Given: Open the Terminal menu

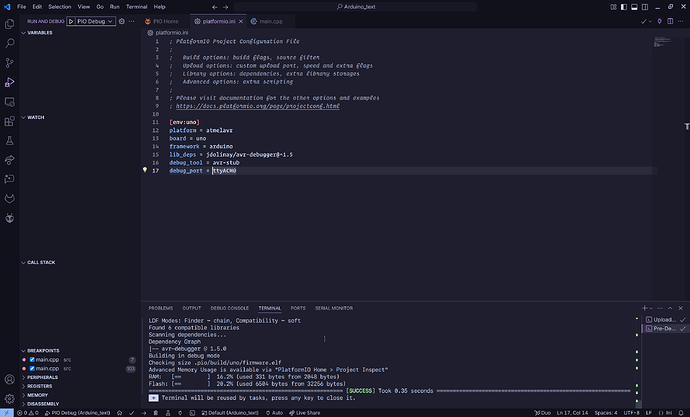Looking at the screenshot, I should tap(137, 7).
